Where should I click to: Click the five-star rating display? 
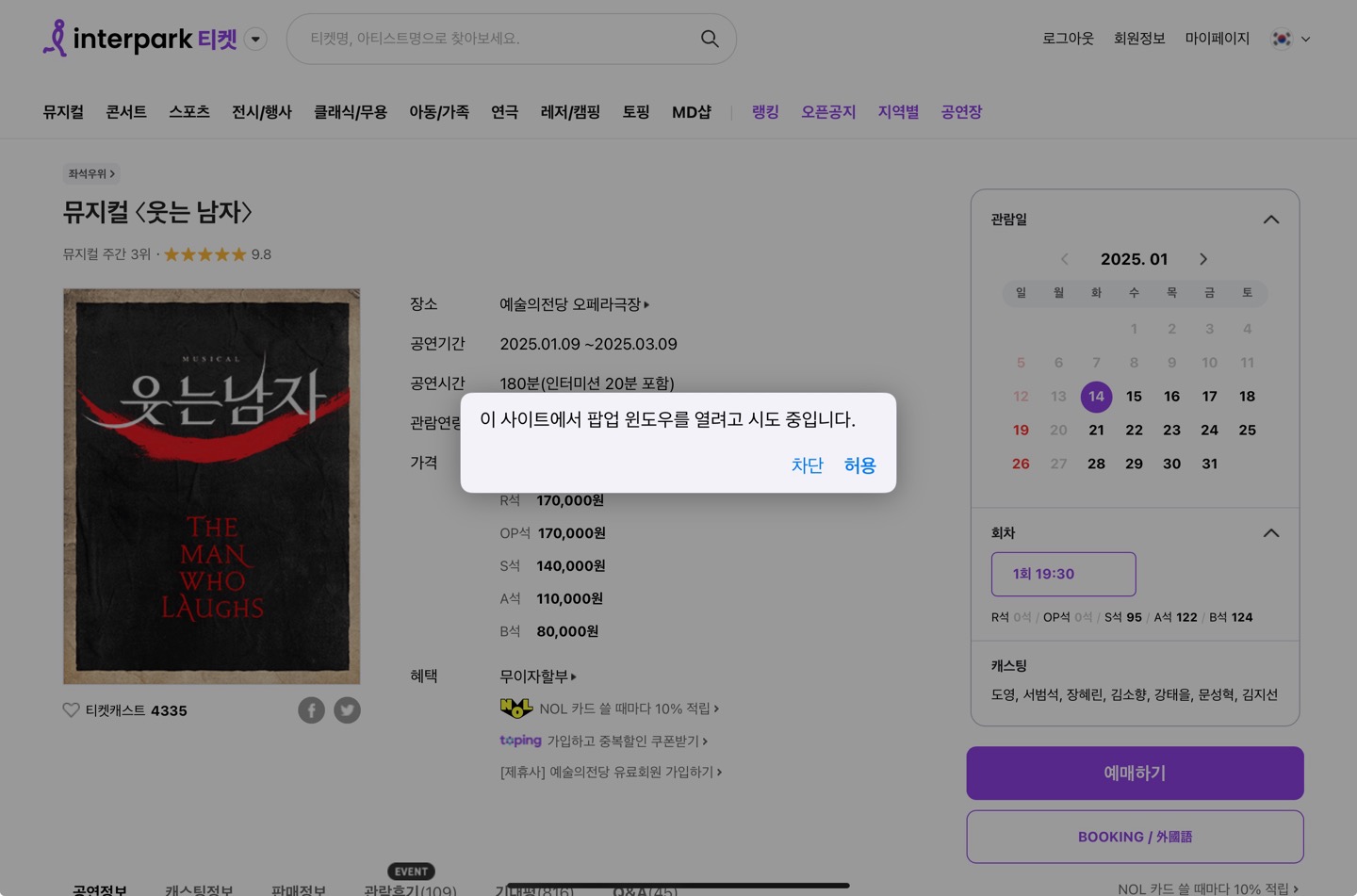coord(205,254)
